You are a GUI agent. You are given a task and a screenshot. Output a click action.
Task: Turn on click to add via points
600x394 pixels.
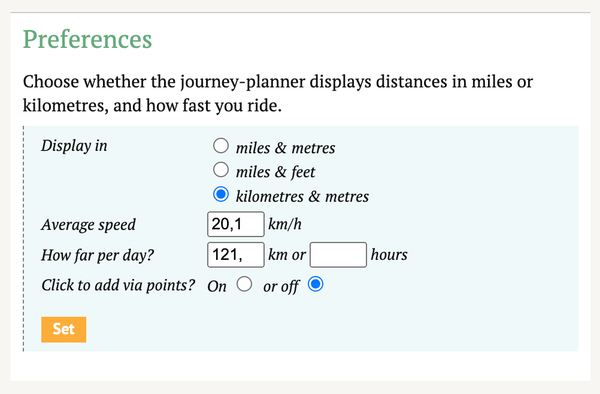click(244, 284)
